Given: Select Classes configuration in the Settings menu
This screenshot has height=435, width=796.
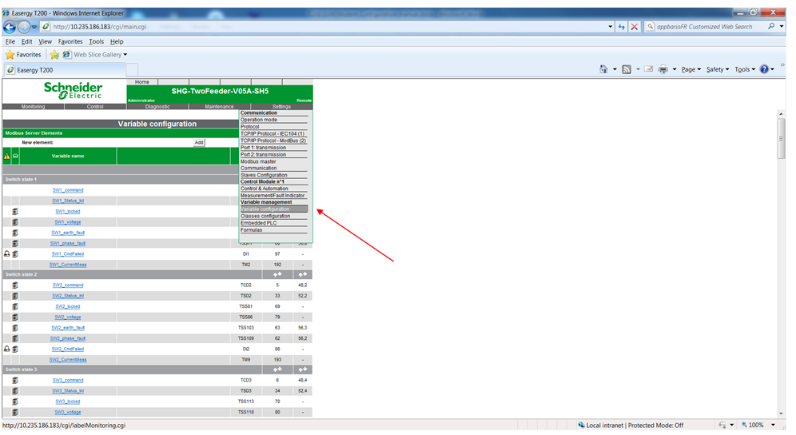Looking at the screenshot, I should (x=266, y=216).
